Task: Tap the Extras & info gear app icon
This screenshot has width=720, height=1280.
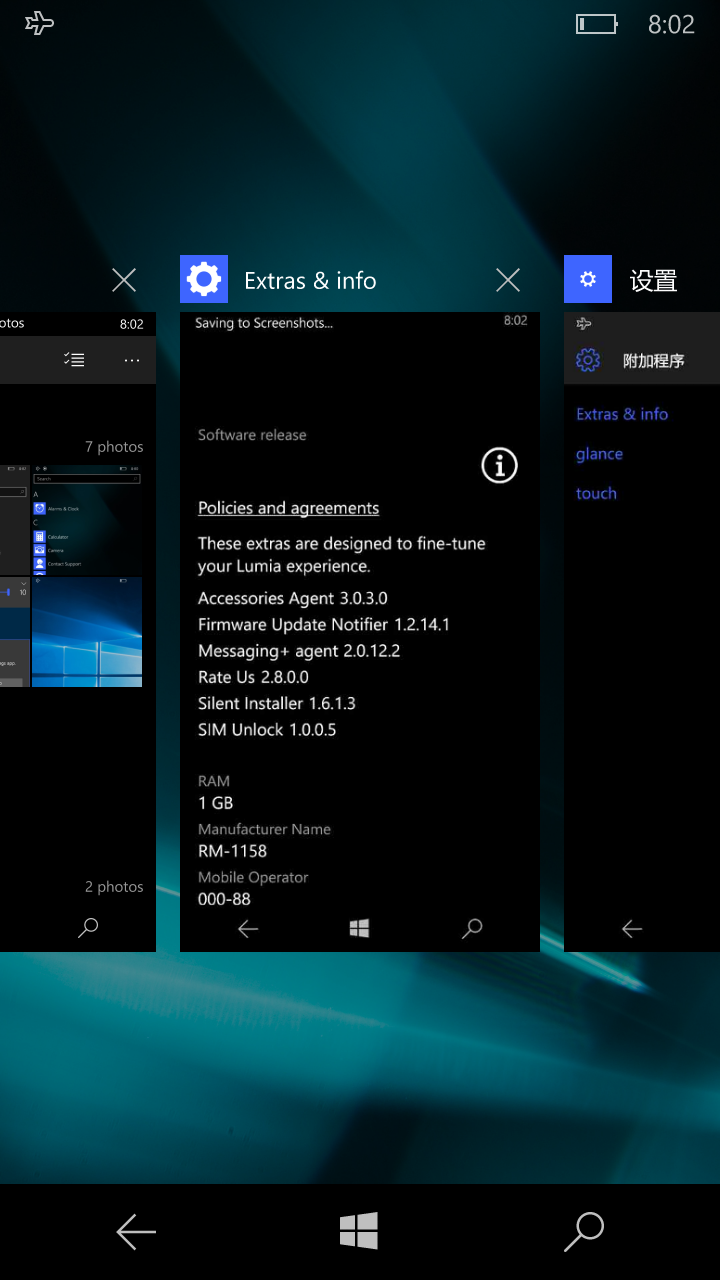Action: point(204,279)
